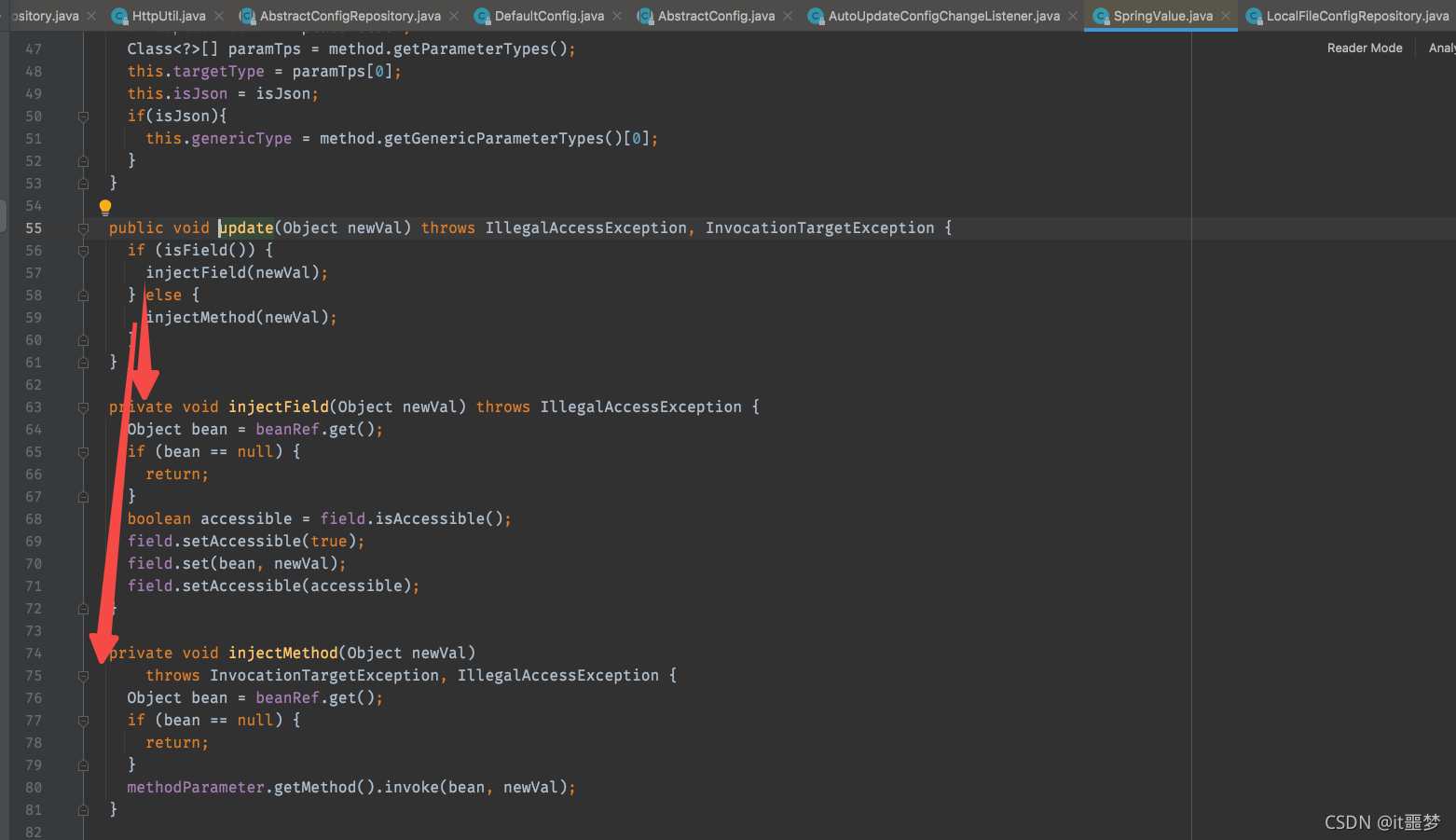Fold the bean null check at line 65
Viewport: 1456px width, 840px height.
tap(83, 452)
